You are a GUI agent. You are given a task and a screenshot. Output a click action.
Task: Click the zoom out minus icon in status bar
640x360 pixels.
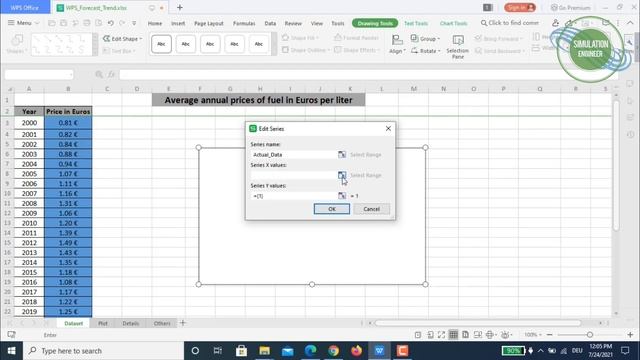549,335
